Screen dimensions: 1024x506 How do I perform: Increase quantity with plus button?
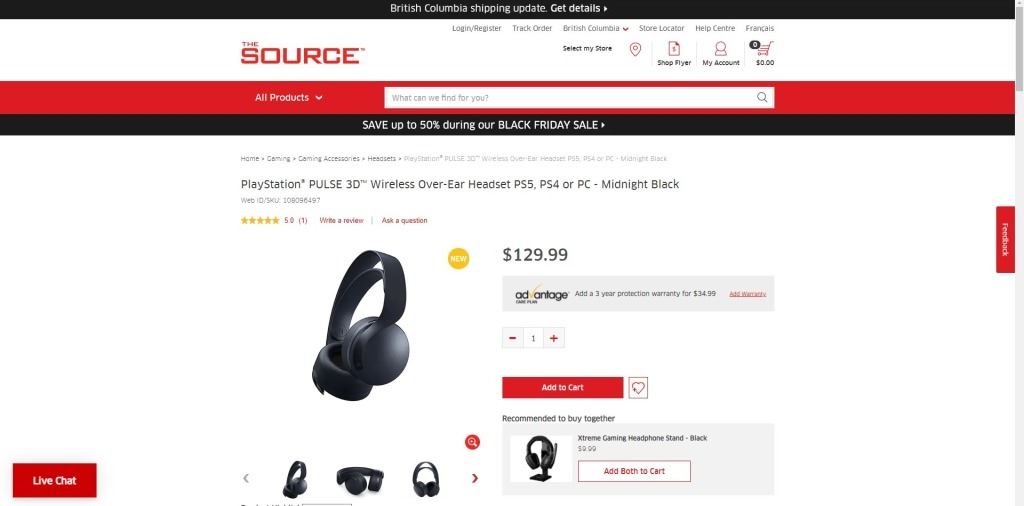pos(554,338)
